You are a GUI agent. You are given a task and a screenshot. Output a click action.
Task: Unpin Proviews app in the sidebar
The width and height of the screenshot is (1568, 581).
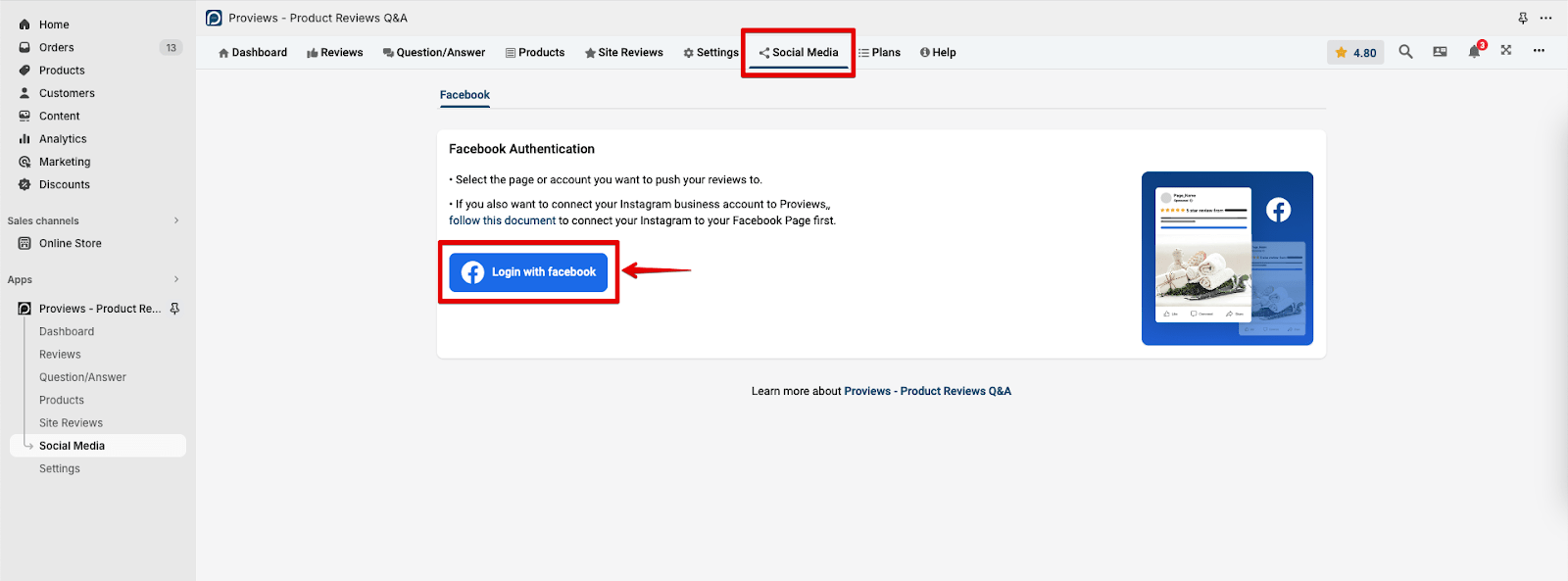tap(174, 309)
